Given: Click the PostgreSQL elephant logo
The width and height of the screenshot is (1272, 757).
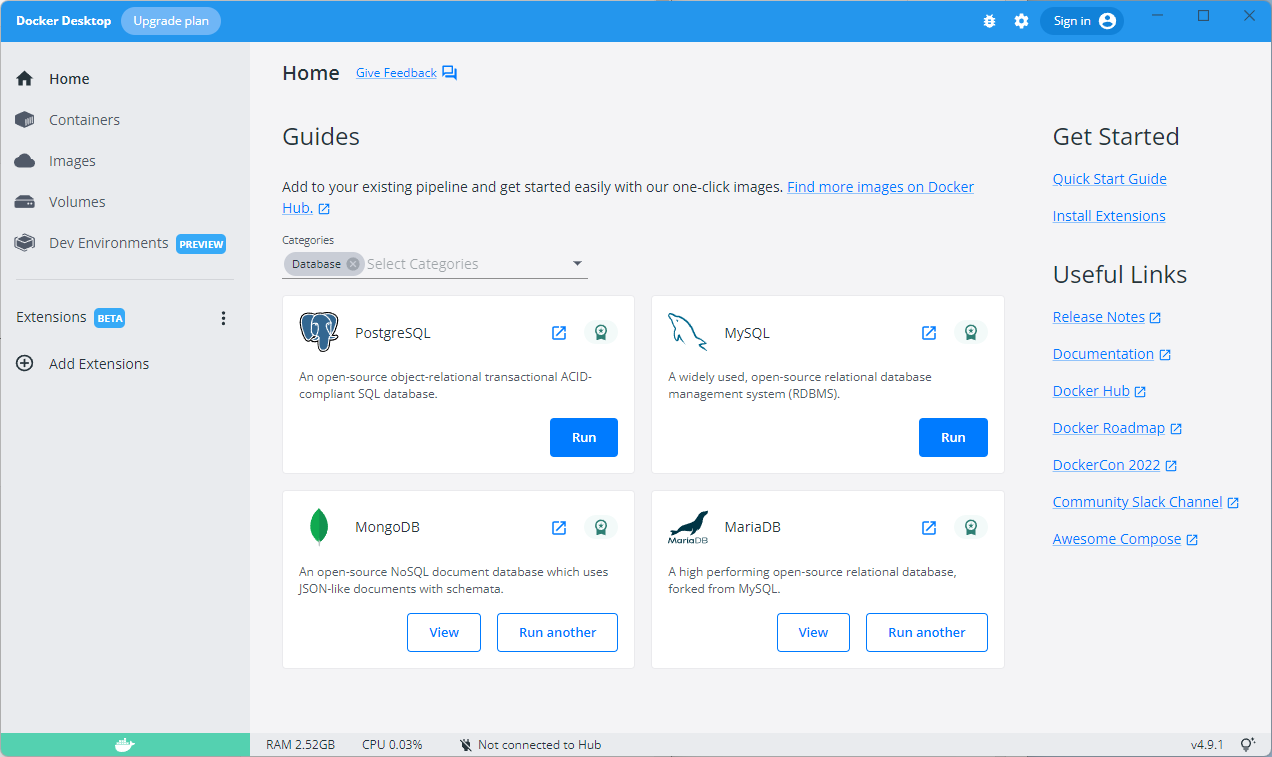Looking at the screenshot, I should click(319, 332).
